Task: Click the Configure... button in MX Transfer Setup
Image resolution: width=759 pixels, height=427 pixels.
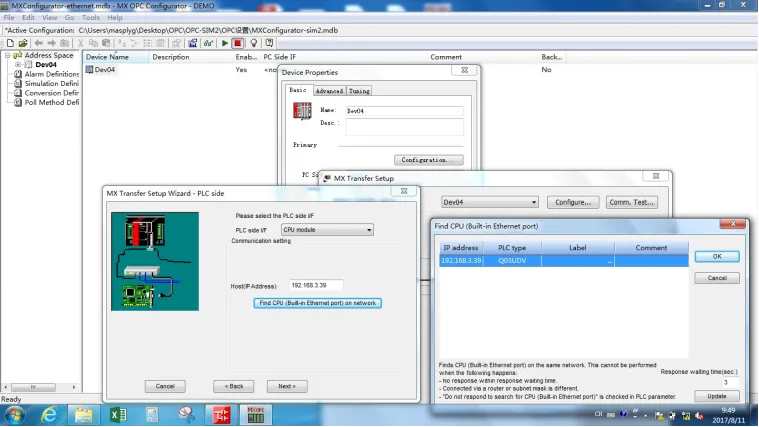Action: pos(573,202)
